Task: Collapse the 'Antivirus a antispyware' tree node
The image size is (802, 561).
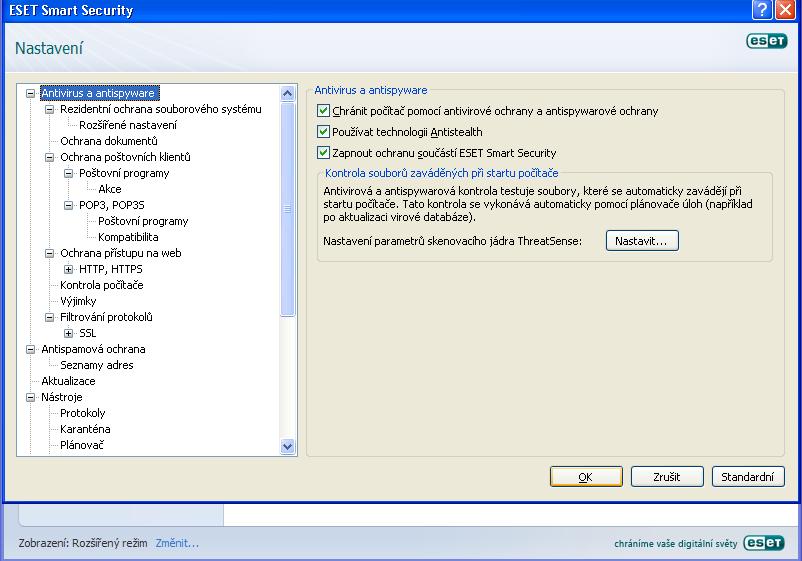Action: pyautogui.click(x=31, y=93)
